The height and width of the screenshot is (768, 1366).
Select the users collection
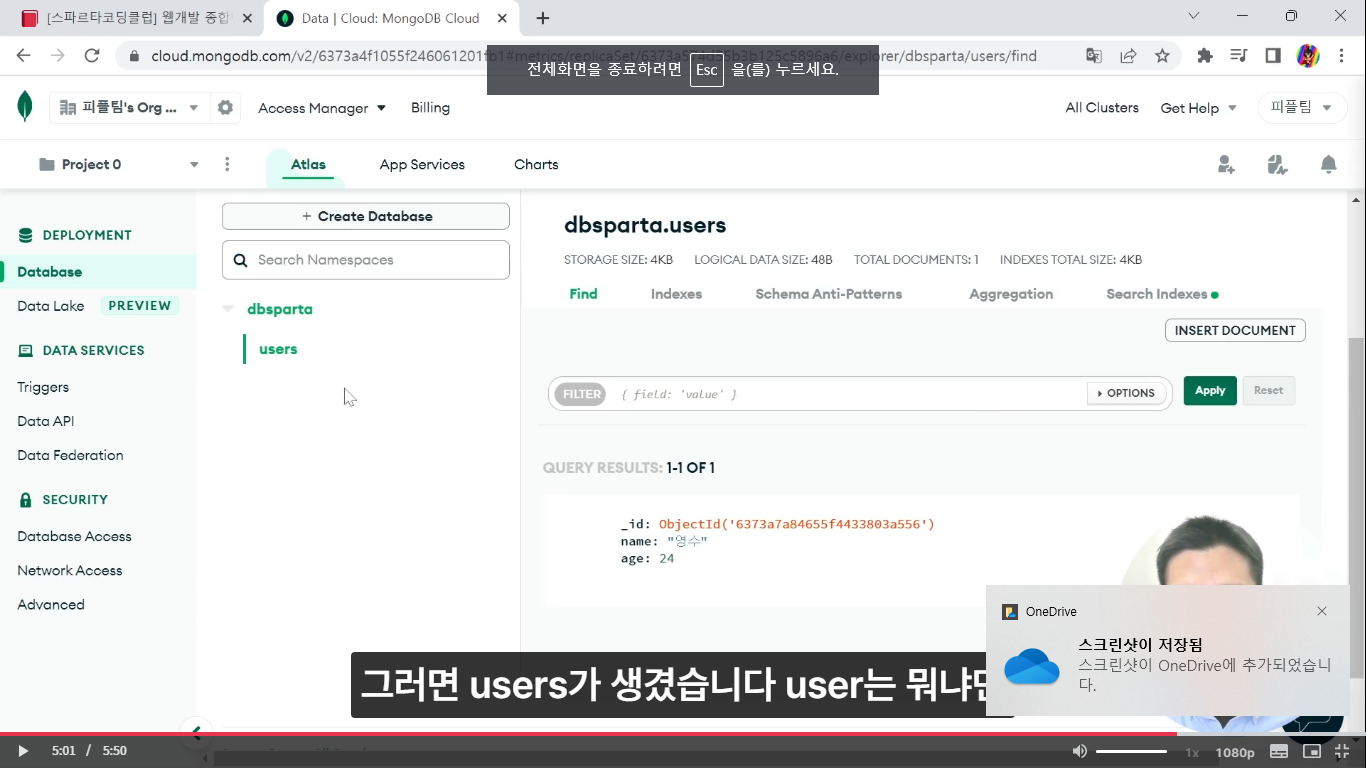[278, 349]
